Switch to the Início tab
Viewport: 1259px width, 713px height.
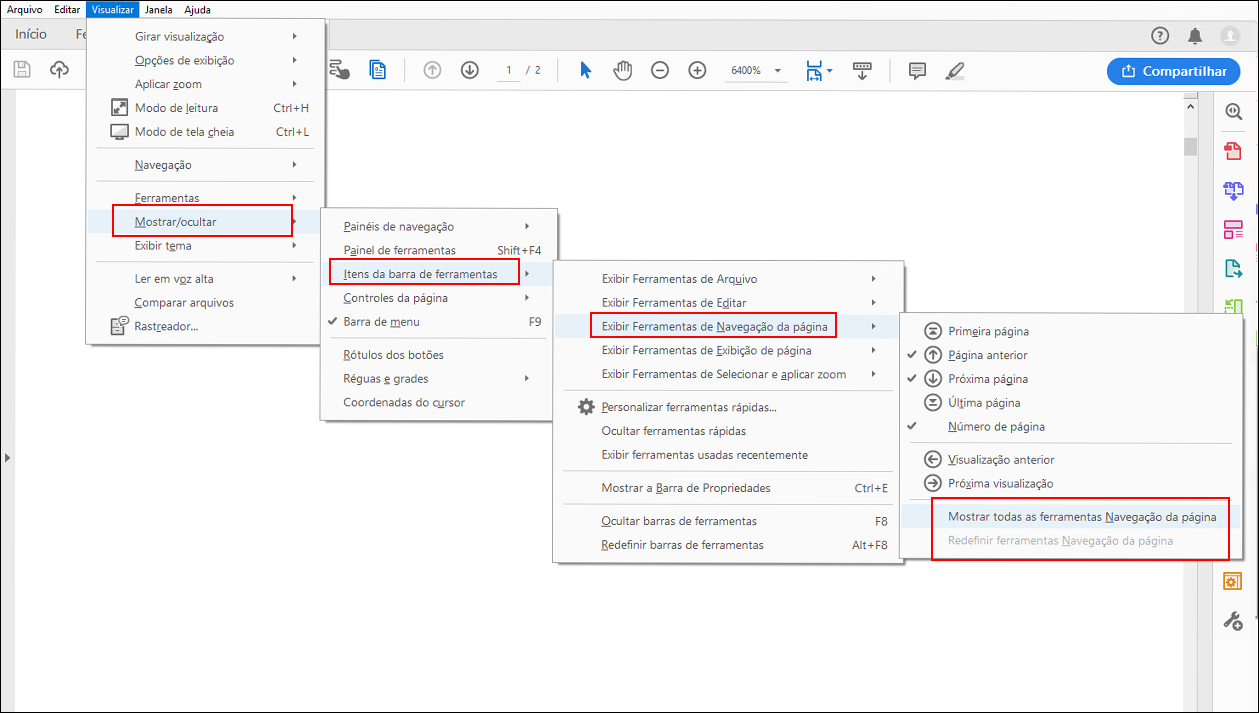(30, 33)
